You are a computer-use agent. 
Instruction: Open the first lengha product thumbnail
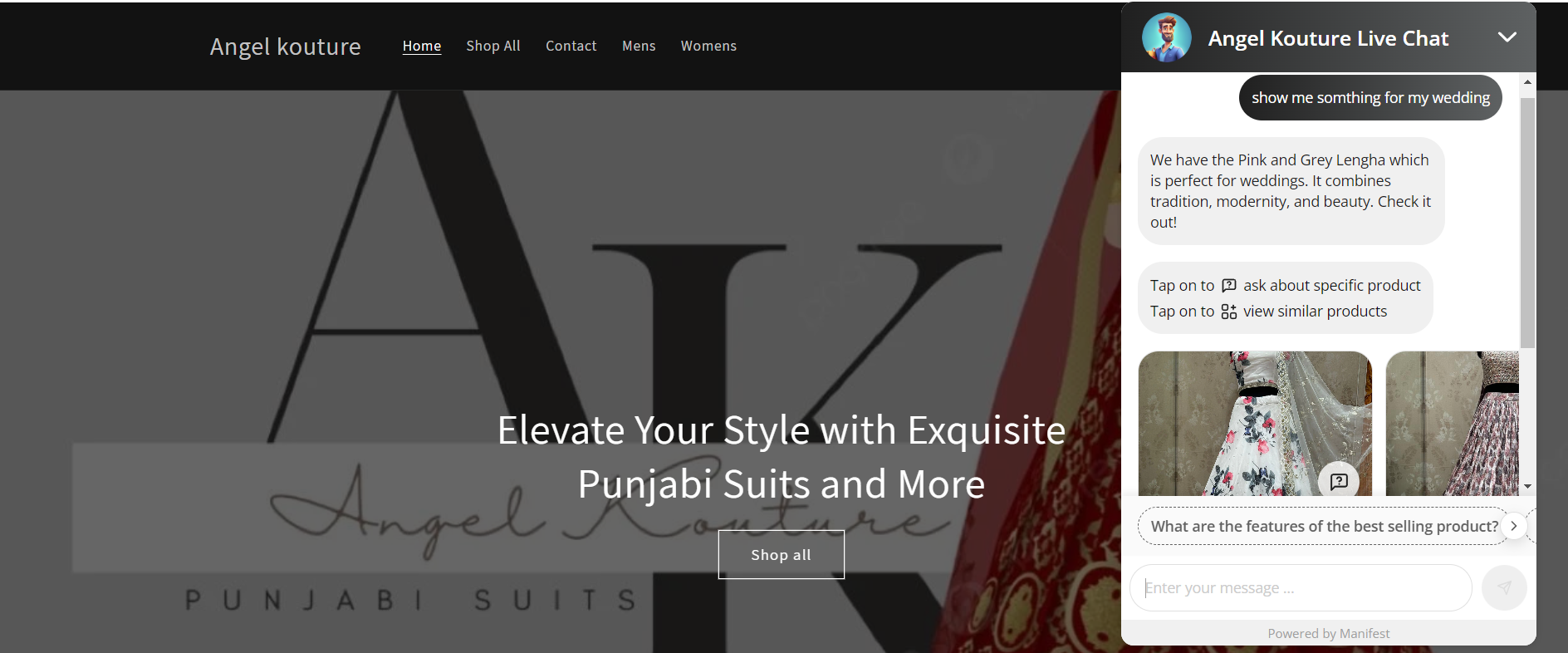1255,423
